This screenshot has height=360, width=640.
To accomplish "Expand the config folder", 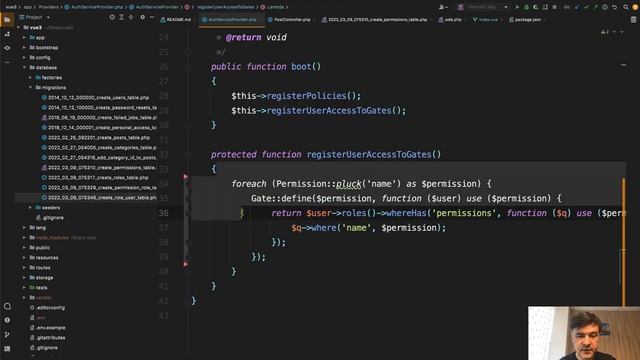I will click(x=24, y=58).
